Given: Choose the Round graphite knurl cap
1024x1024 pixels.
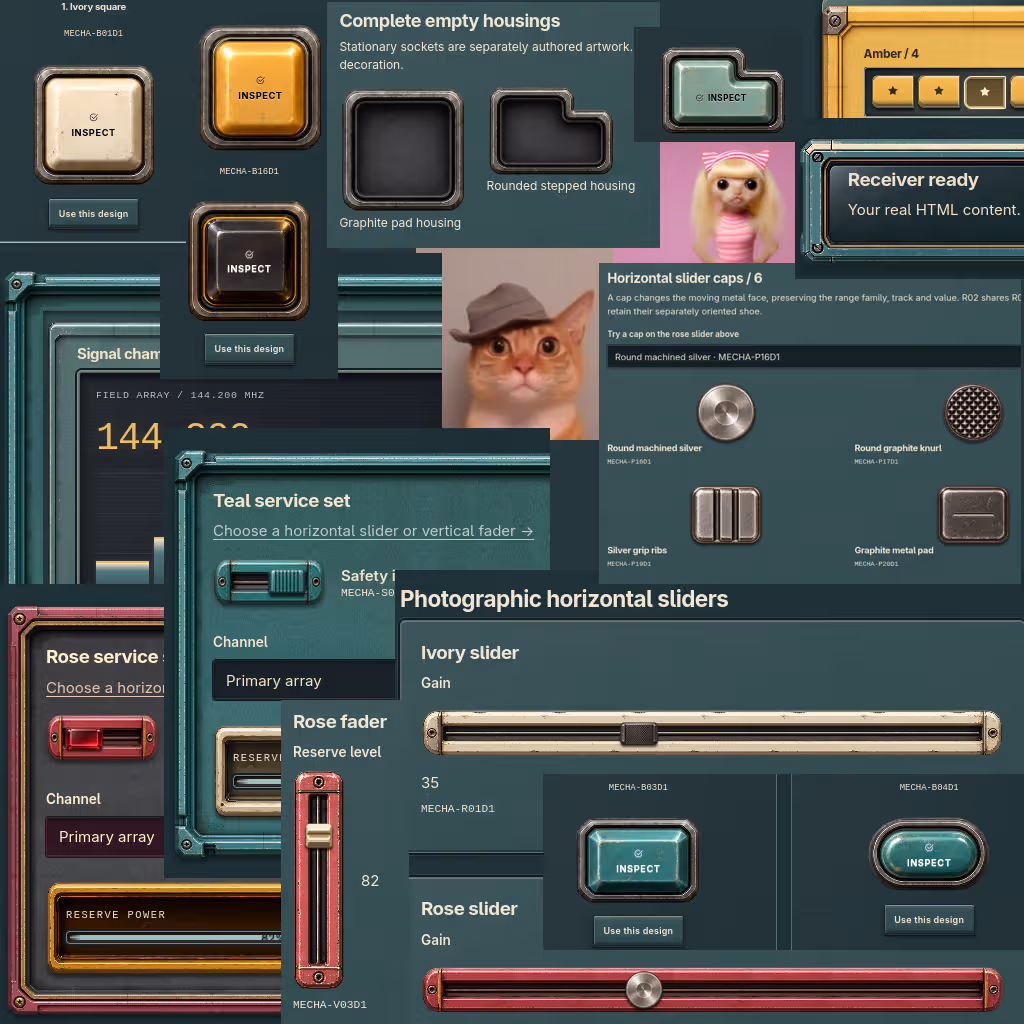Looking at the screenshot, I should (972, 412).
